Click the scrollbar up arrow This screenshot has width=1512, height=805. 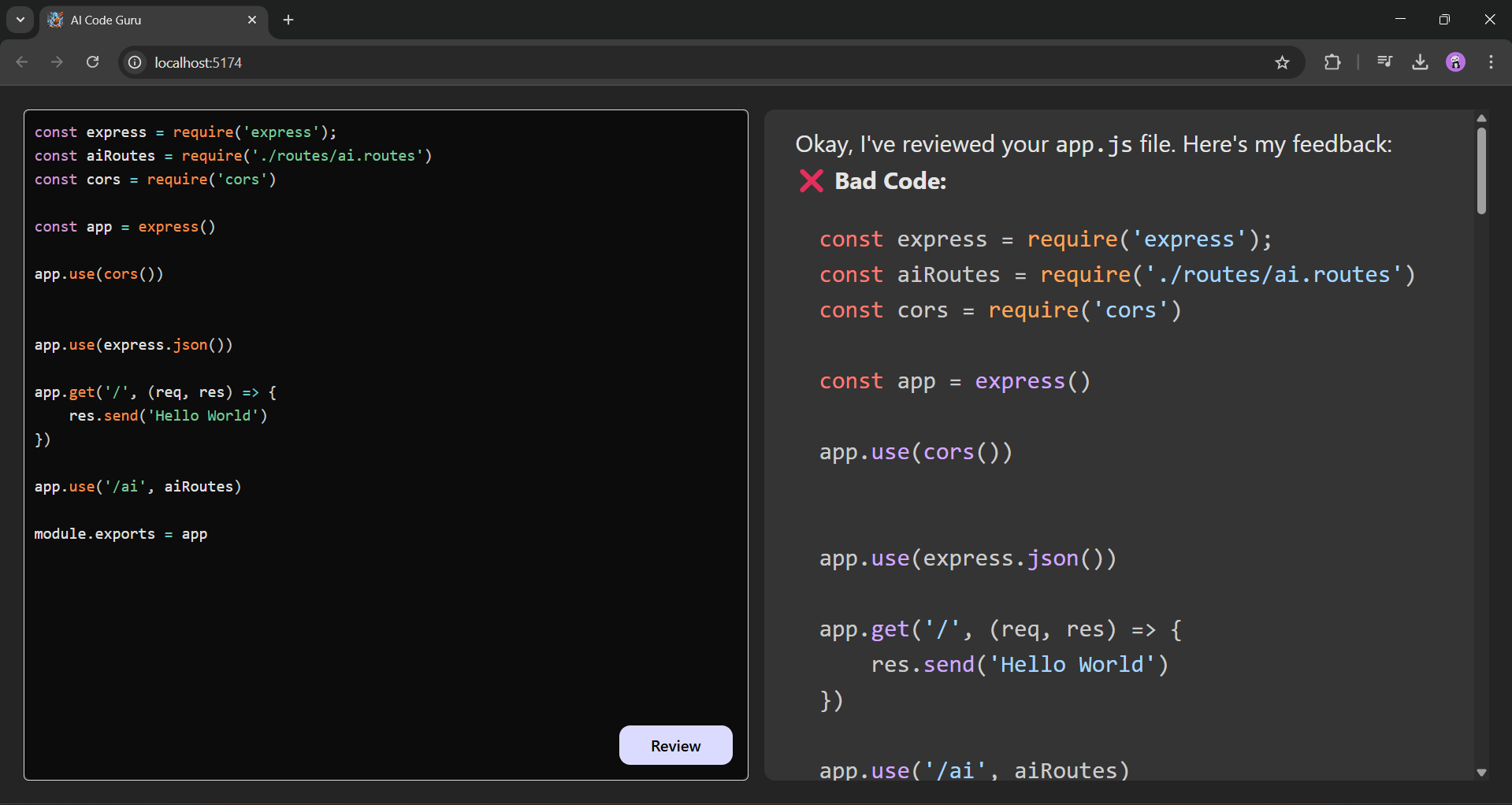[1482, 118]
